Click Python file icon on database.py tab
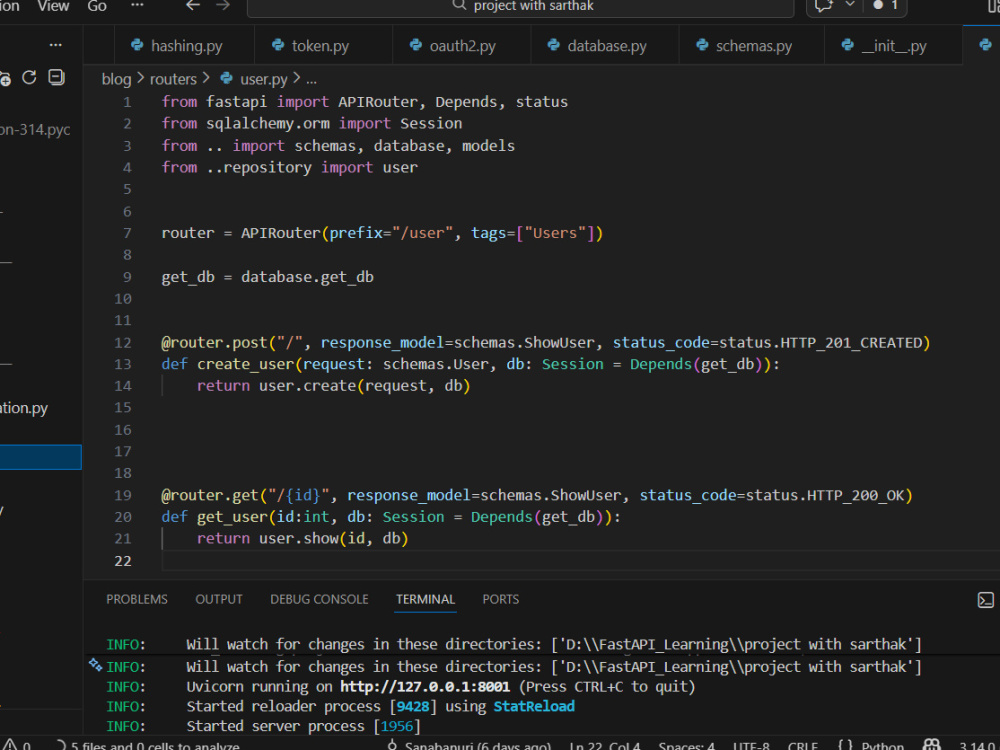Viewport: 1000px width, 750px height. pos(554,45)
